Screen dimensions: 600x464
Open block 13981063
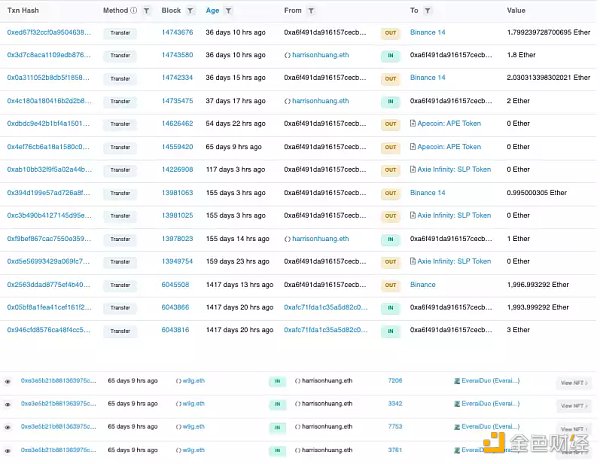177,193
